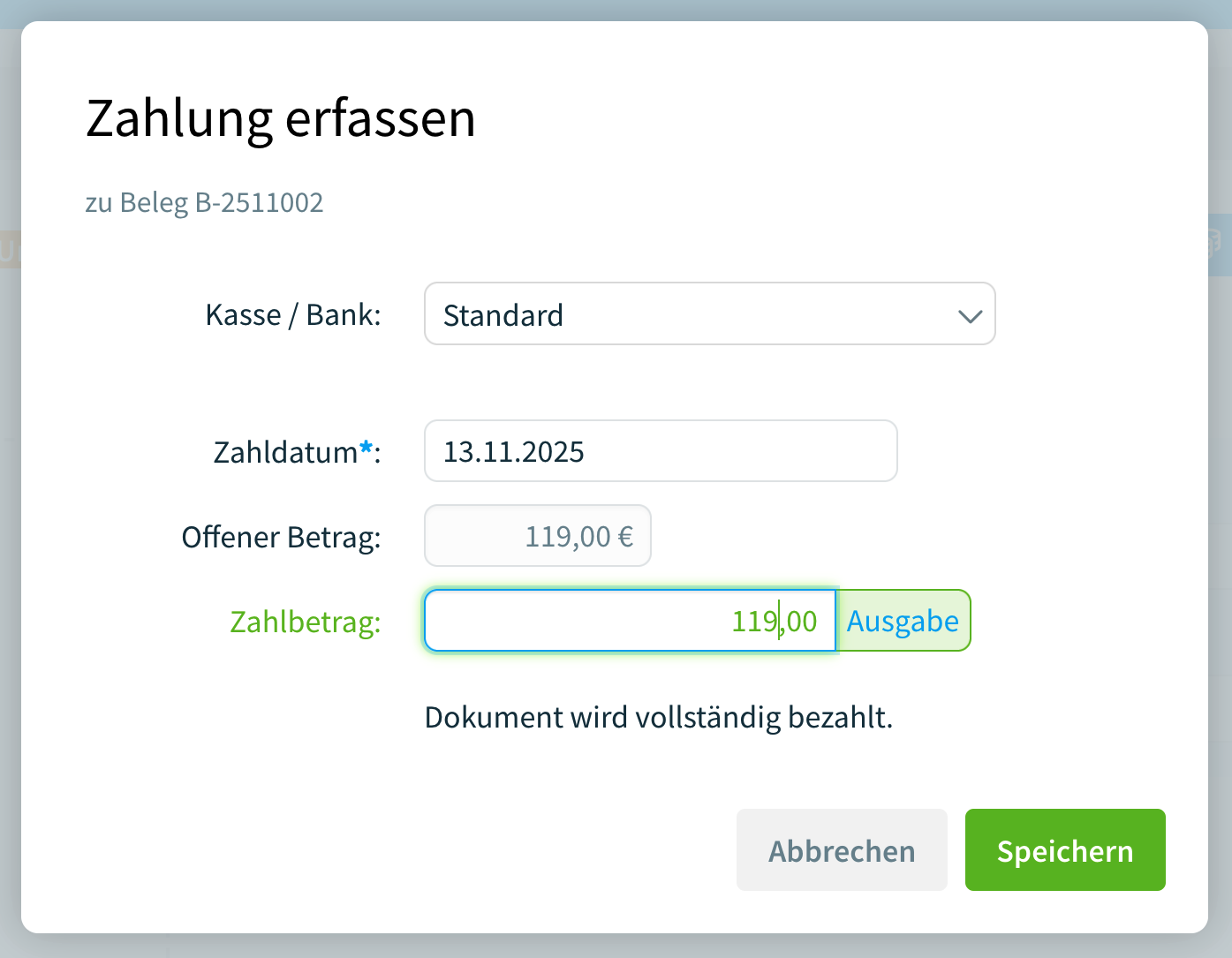The width and height of the screenshot is (1232, 958).
Task: Click the Kasse / Bank label
Action: 293,314
